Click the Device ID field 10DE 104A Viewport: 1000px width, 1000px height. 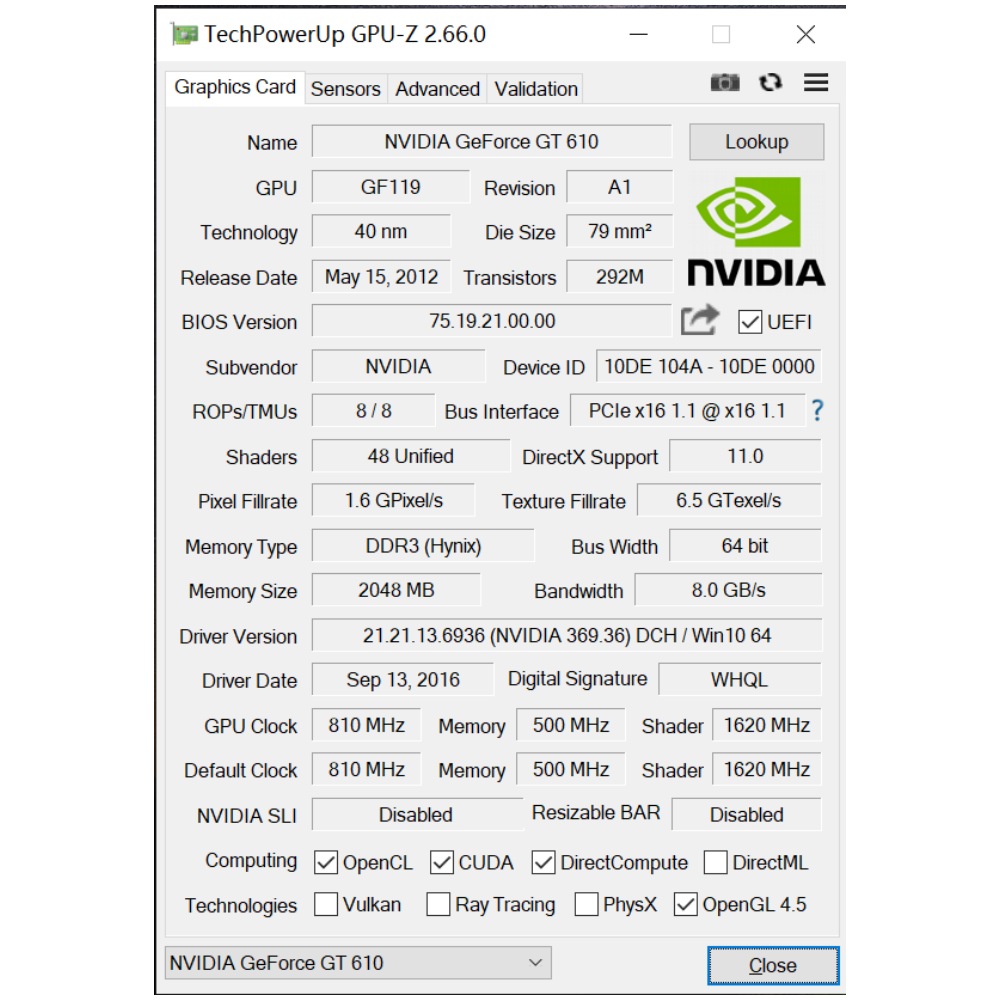(x=709, y=367)
